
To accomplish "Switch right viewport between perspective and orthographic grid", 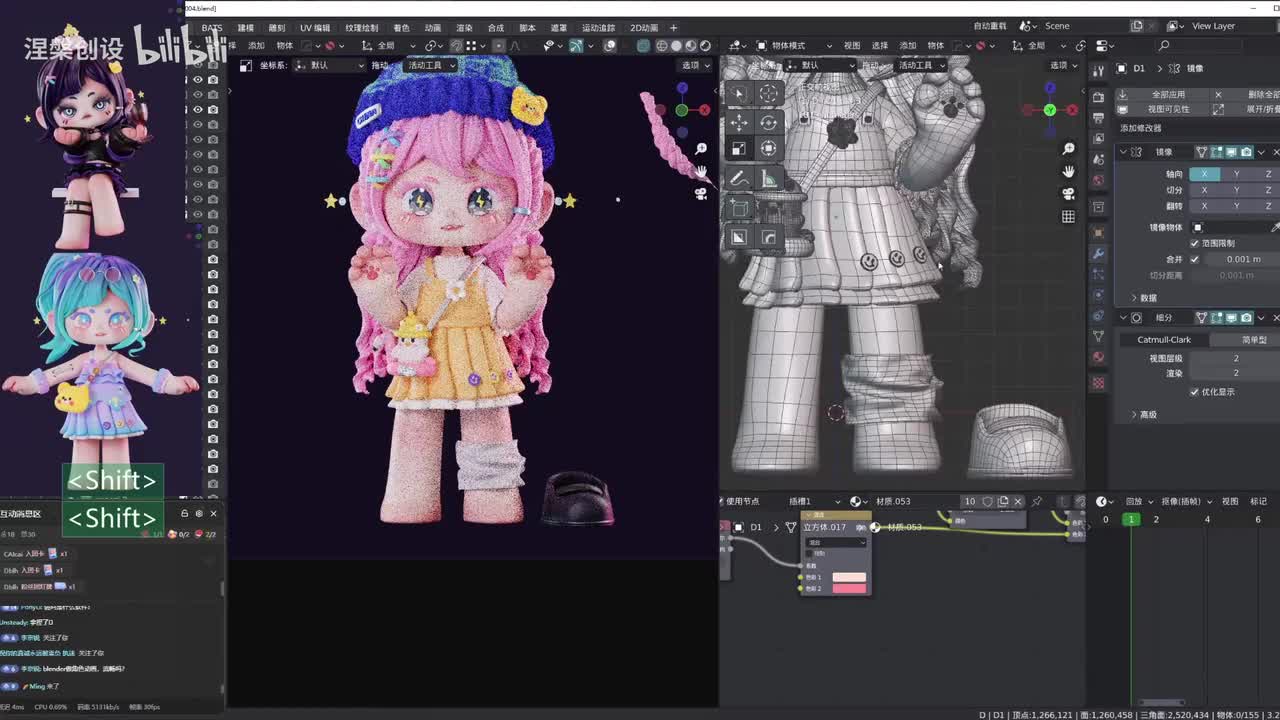I will (1068, 216).
